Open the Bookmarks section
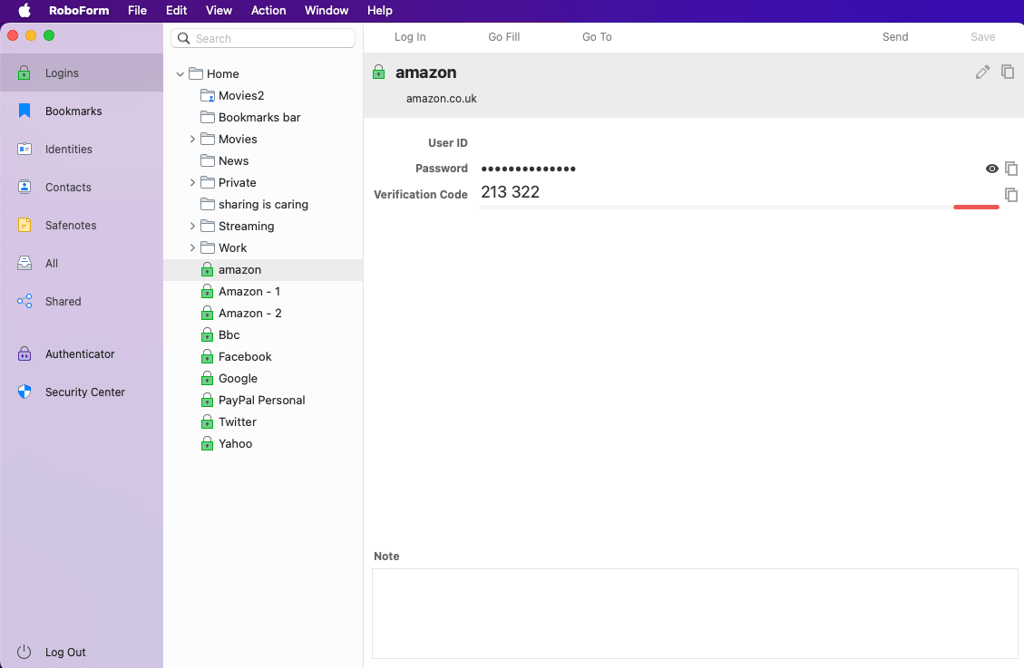This screenshot has width=1024, height=668. [81, 111]
